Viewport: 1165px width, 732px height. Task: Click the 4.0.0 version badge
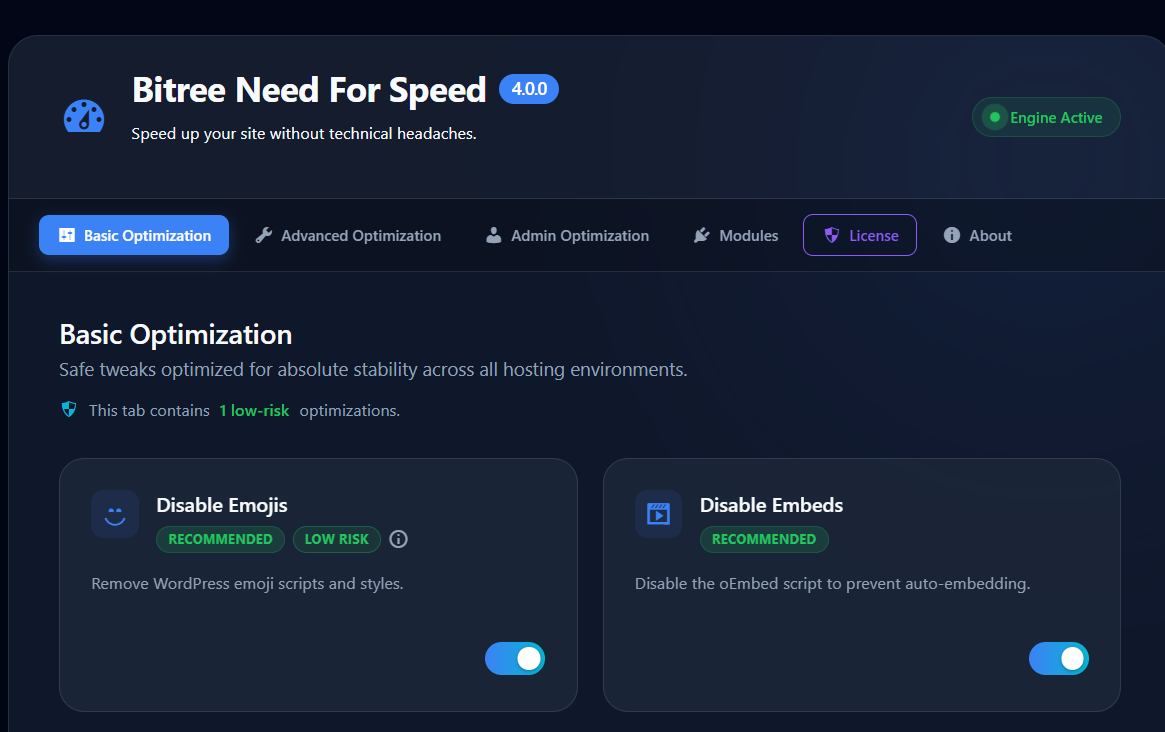(x=529, y=89)
